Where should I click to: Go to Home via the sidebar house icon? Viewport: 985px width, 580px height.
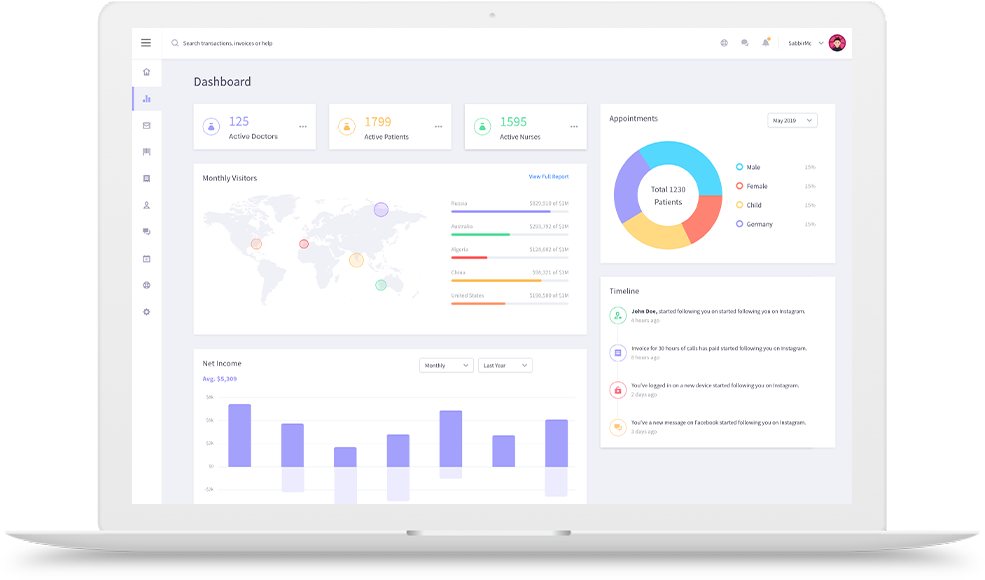146,72
